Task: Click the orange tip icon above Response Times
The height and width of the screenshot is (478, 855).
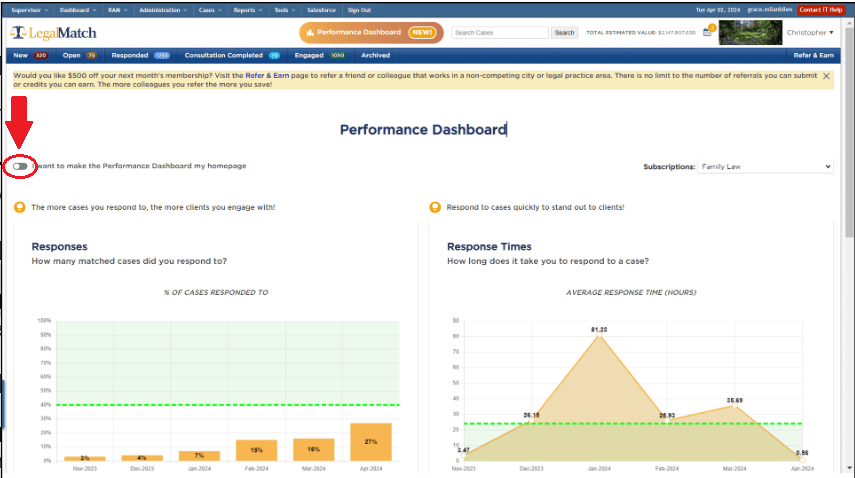Action: 435,208
